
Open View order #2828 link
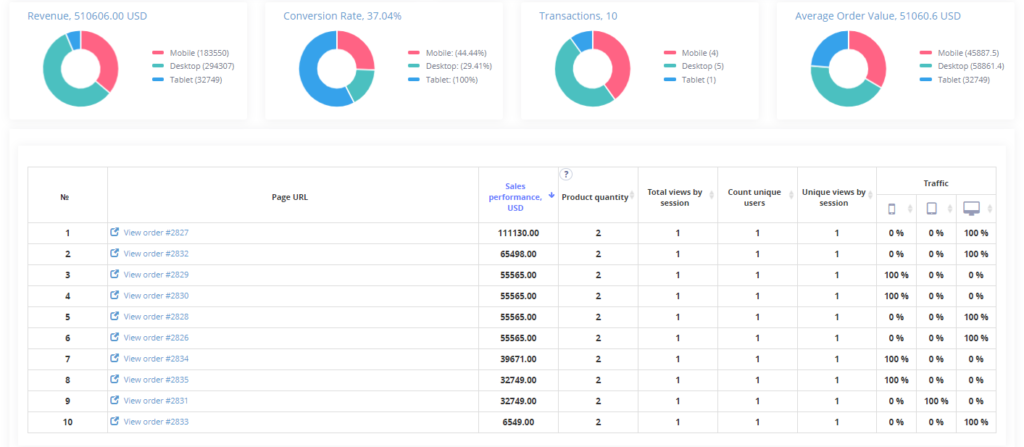coord(156,316)
